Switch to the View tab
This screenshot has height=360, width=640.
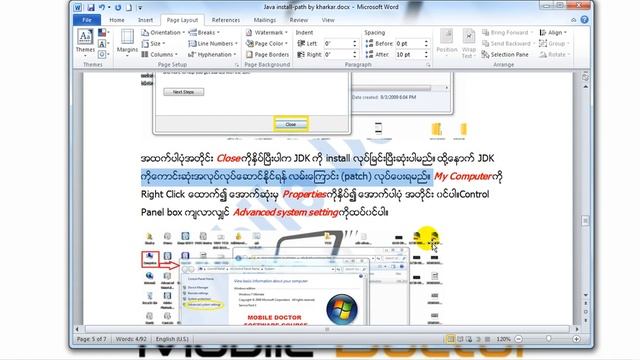tap(328, 20)
